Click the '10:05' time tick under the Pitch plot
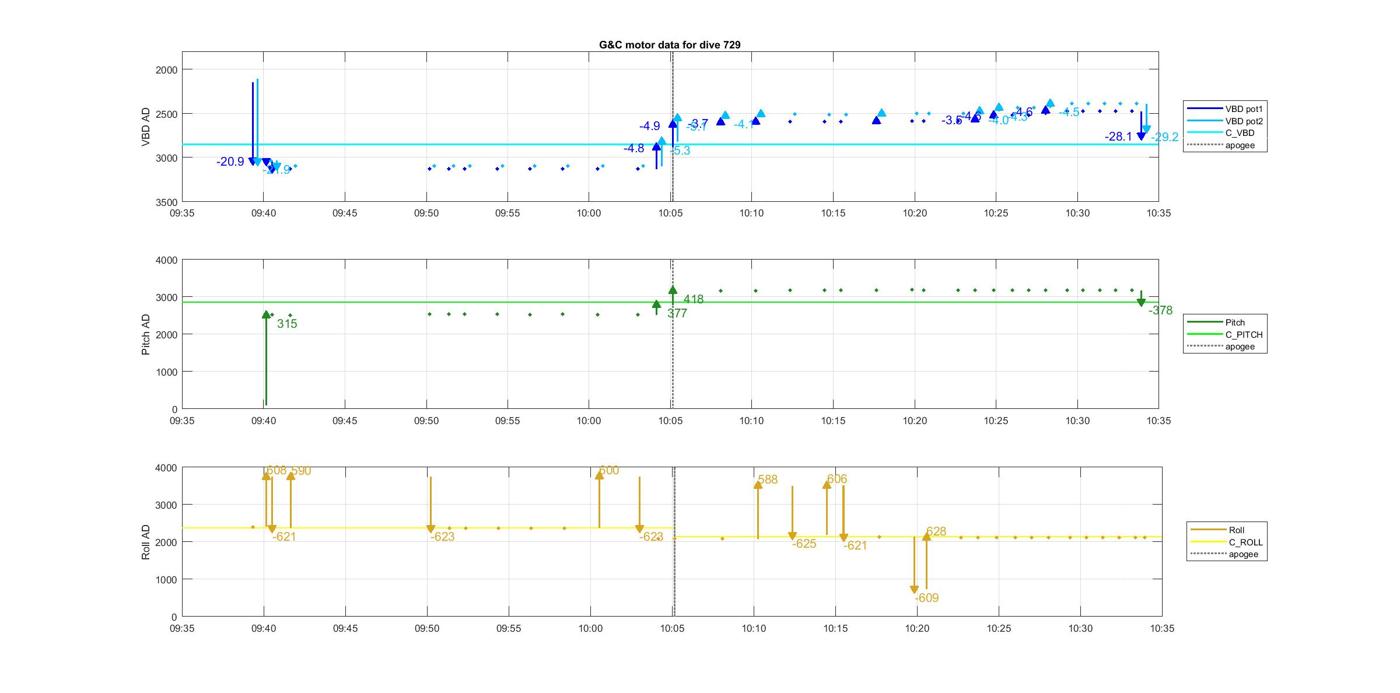Screen dimensions: 1400x693 pyautogui.click(x=670, y=421)
